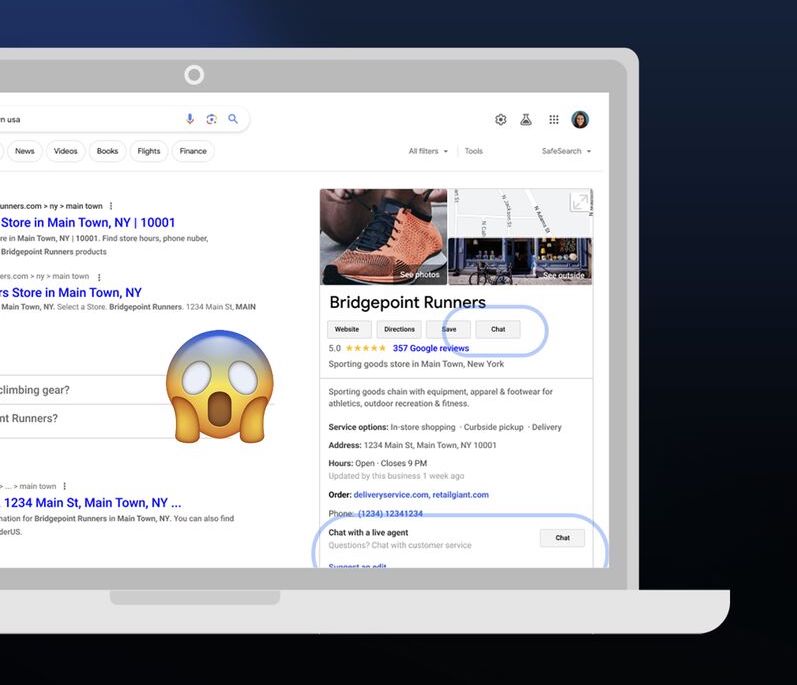Expand the All filters dropdown
Screen dimensions: 797x685
coord(428,151)
